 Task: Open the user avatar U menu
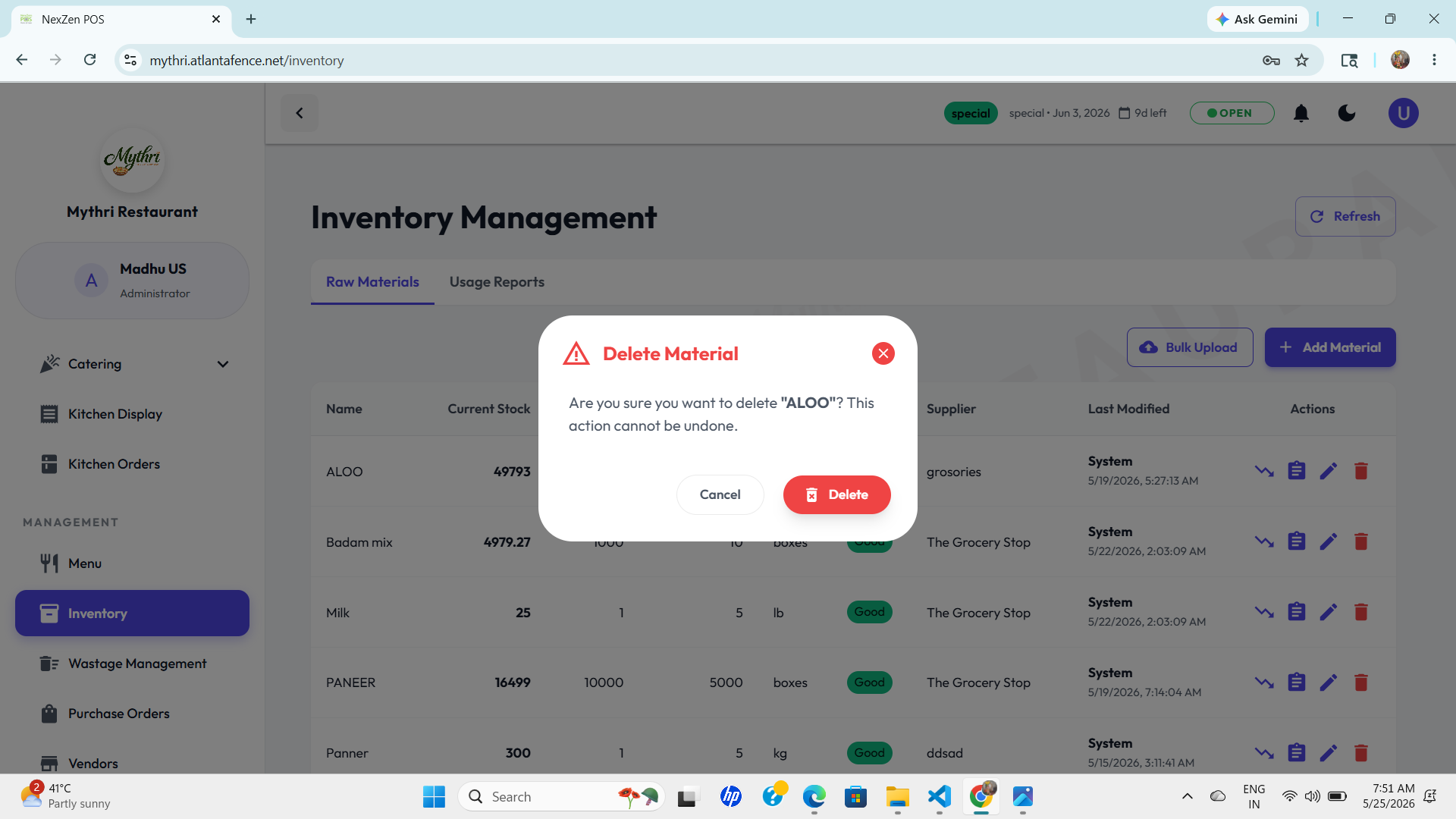pos(1403,113)
